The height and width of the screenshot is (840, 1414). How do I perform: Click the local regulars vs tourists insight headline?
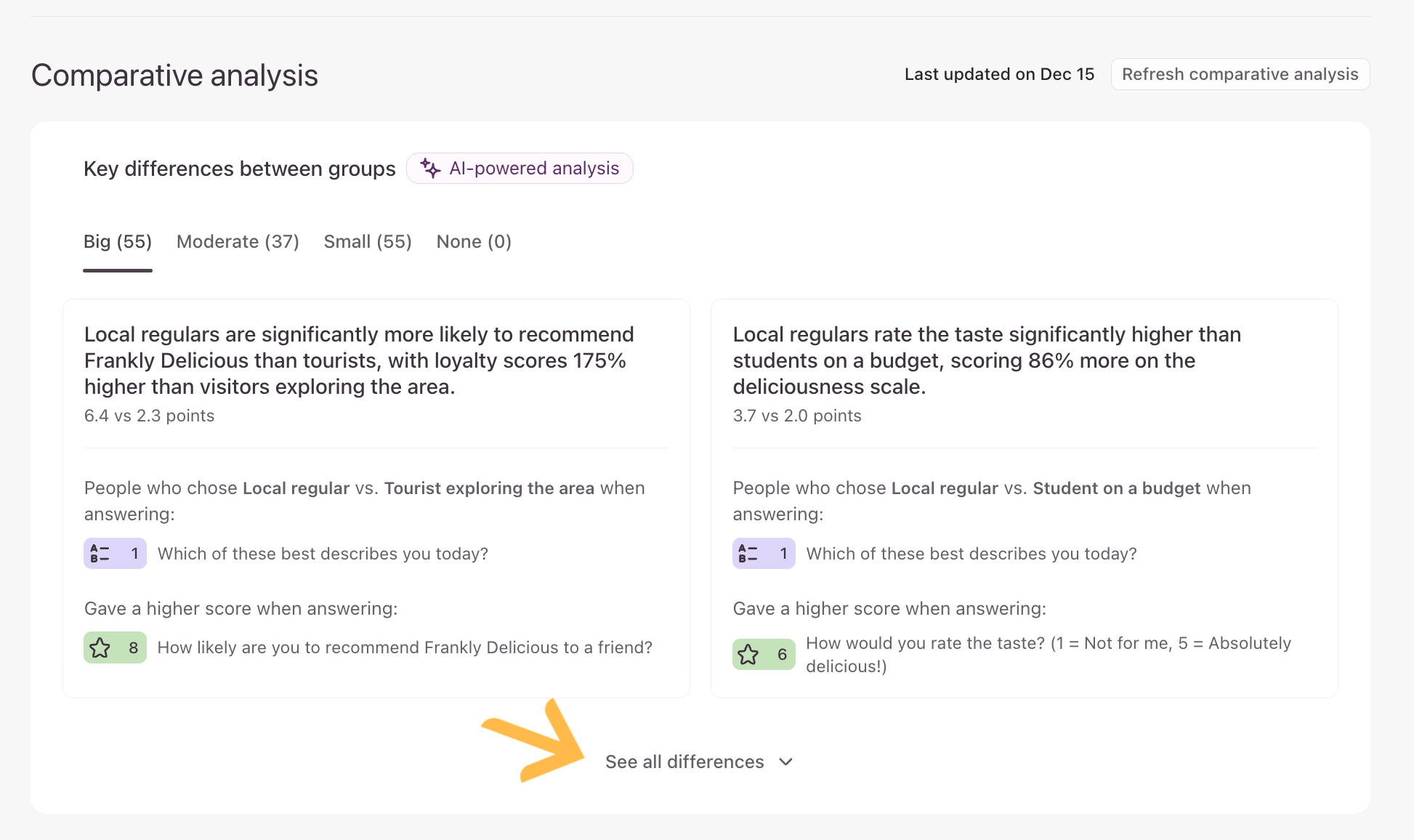(x=359, y=360)
